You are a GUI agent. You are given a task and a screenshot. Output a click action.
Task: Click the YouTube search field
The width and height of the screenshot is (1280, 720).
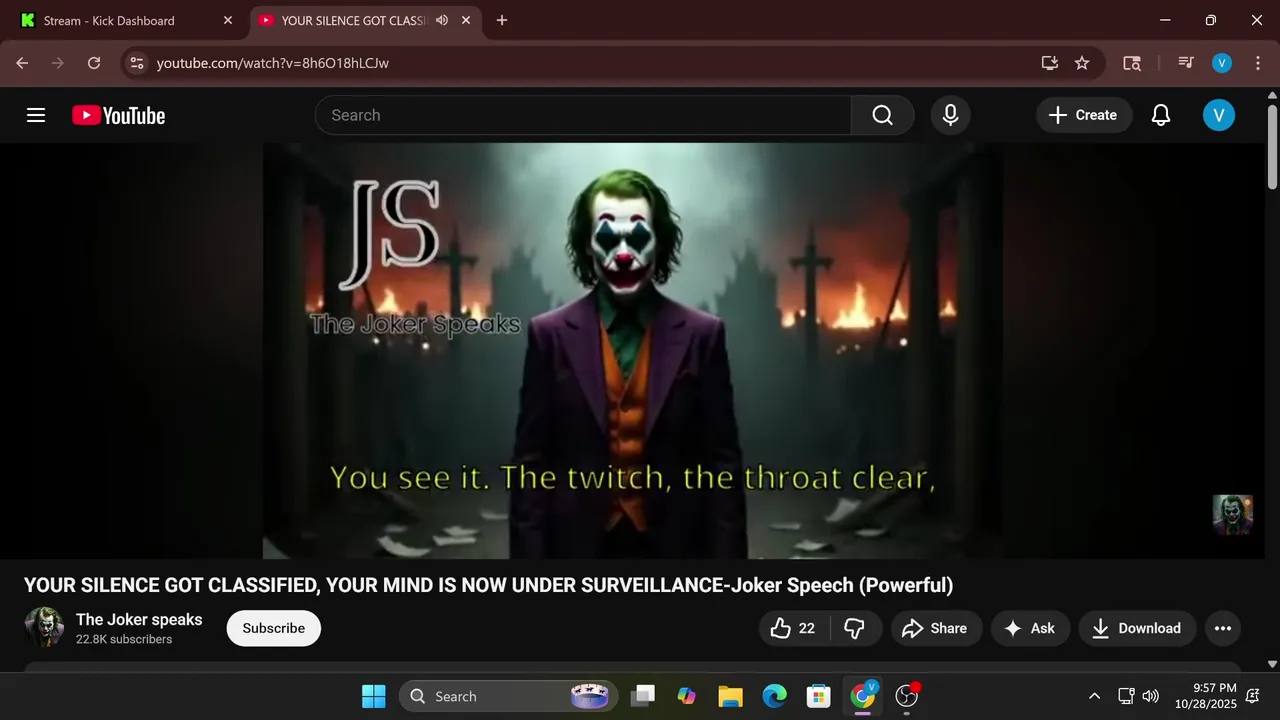(583, 115)
